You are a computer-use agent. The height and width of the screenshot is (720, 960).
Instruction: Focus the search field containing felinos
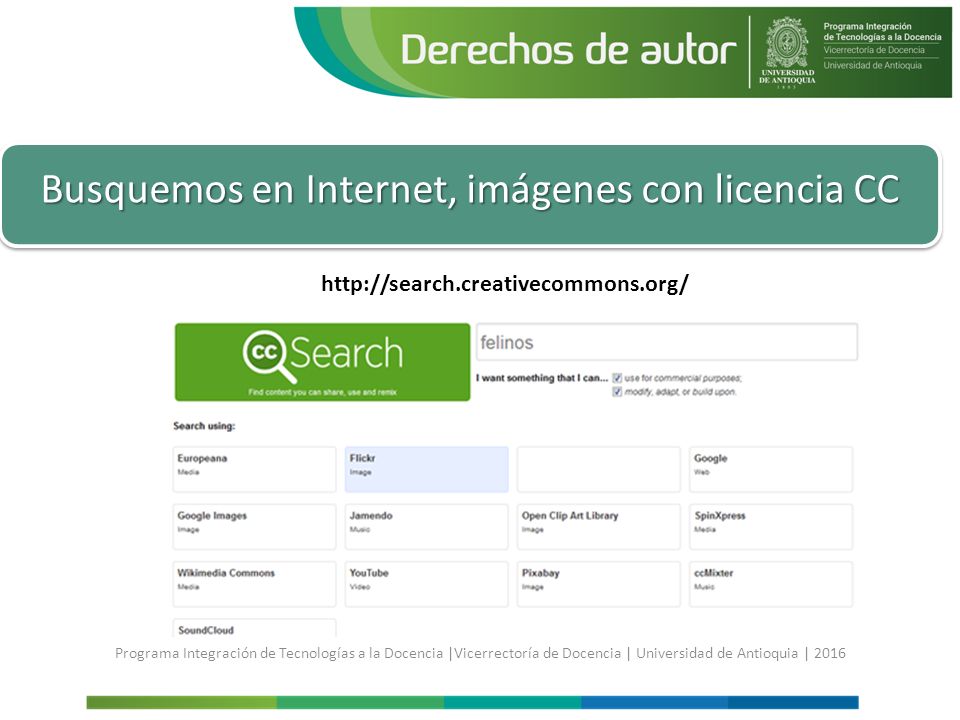667,342
